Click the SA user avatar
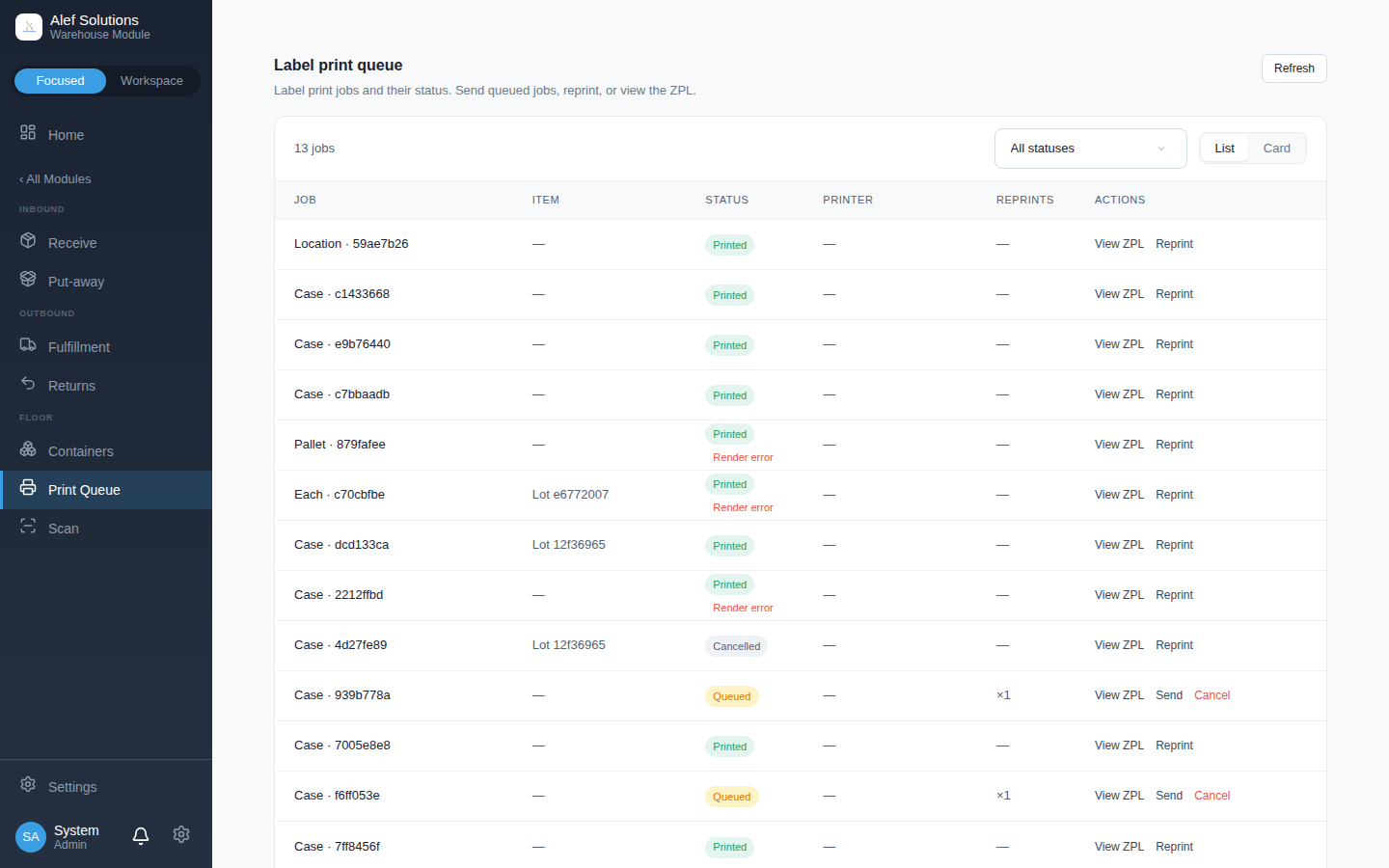 pyautogui.click(x=31, y=837)
